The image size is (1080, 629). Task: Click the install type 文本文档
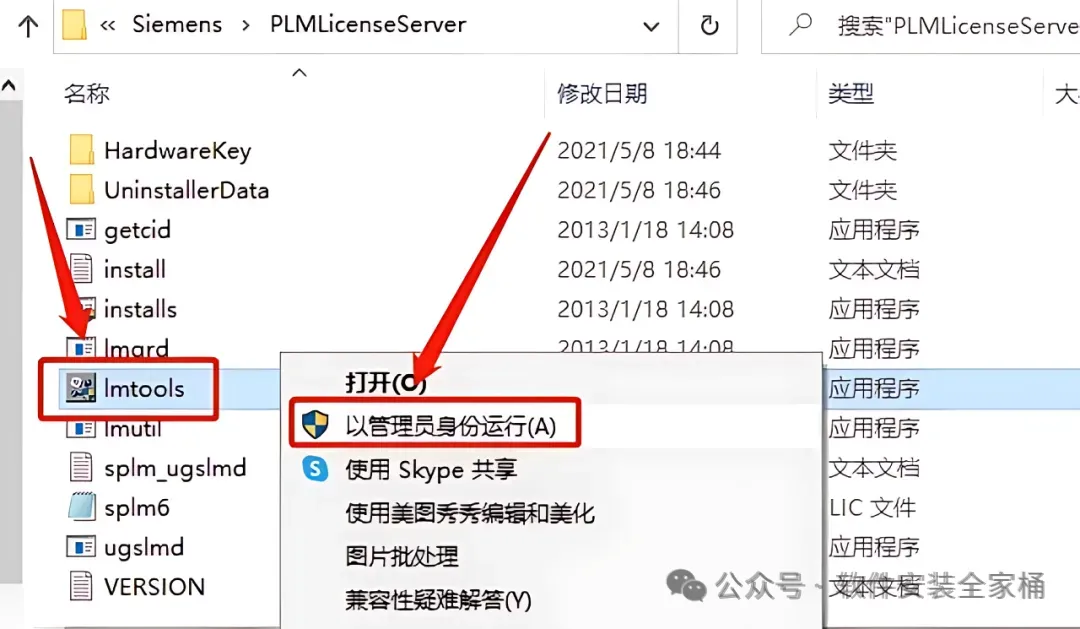point(873,269)
